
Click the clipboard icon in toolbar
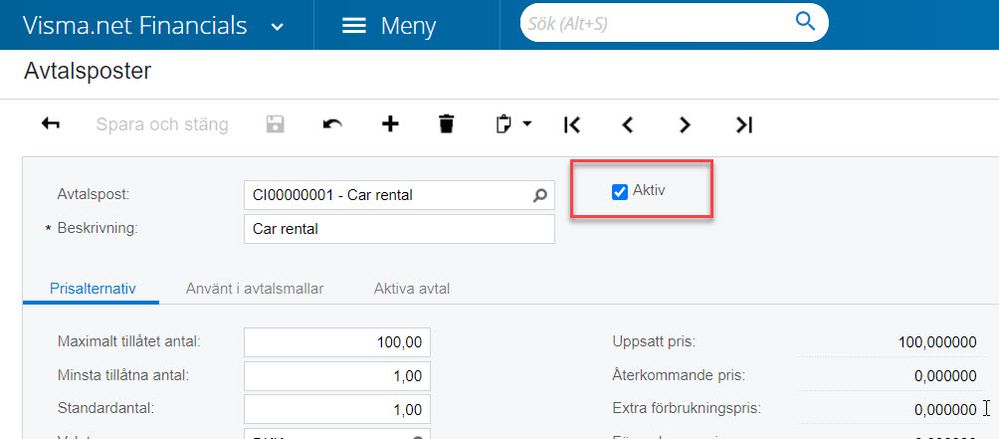[x=504, y=124]
